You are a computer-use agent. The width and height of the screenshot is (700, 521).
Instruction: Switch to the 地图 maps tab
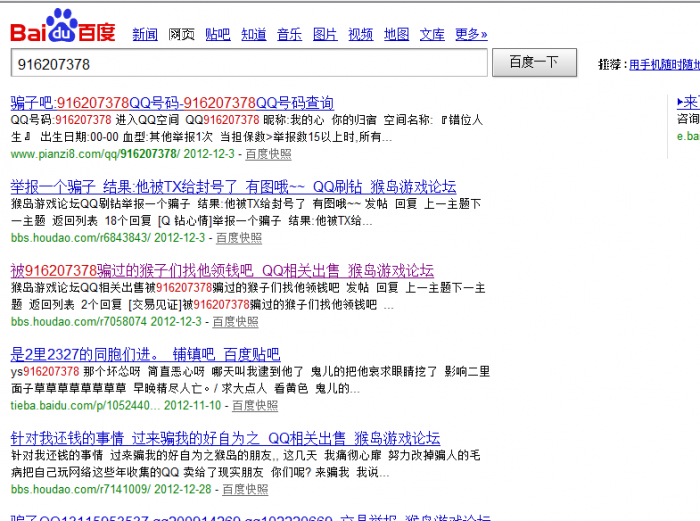tap(396, 34)
